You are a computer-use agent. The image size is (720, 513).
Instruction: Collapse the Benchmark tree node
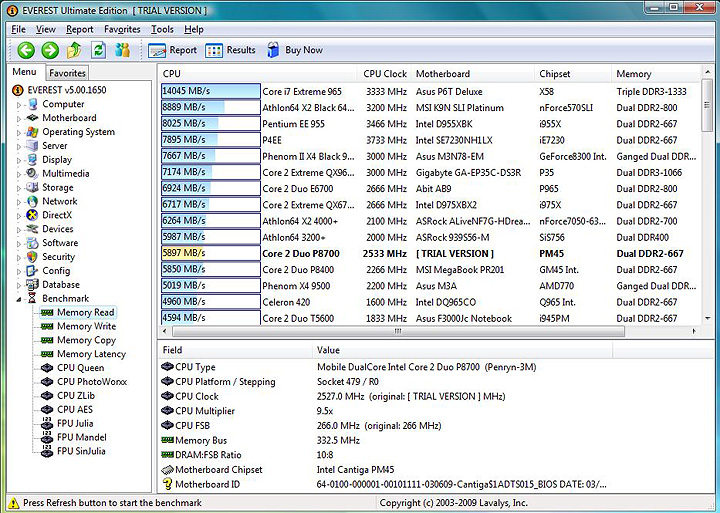point(19,298)
